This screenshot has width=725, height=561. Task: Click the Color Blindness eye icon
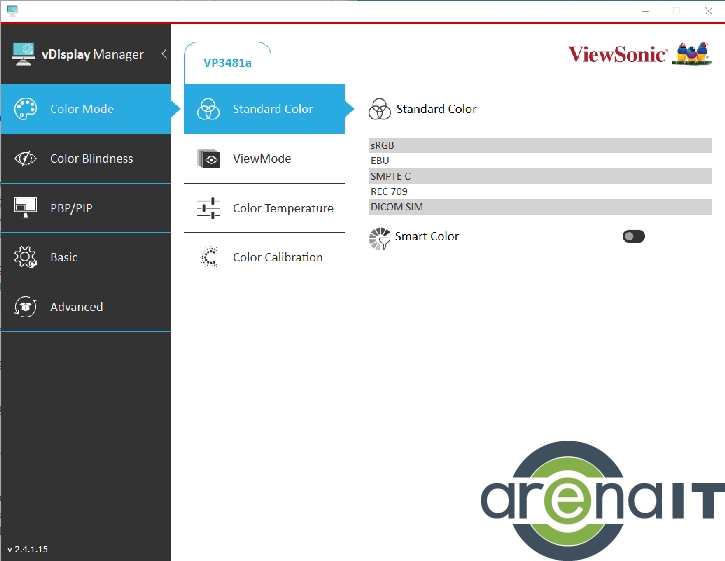point(25,158)
